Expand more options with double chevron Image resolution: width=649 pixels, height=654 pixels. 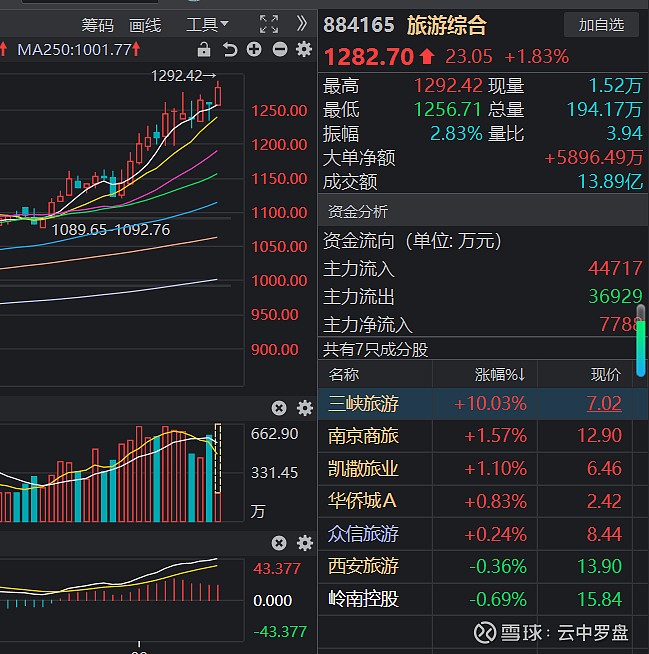click(x=302, y=23)
